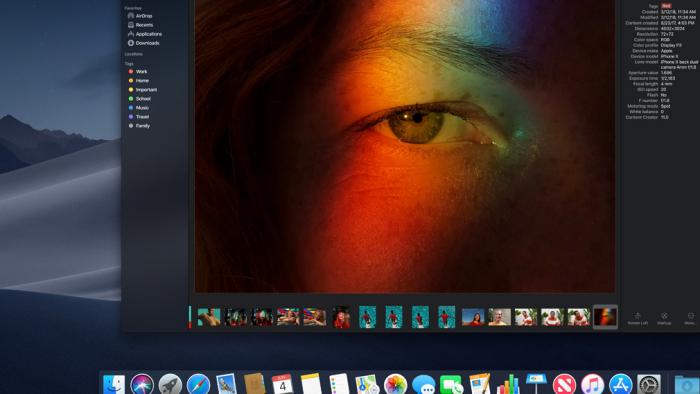Click the "Locations" sidebar heading

point(133,54)
